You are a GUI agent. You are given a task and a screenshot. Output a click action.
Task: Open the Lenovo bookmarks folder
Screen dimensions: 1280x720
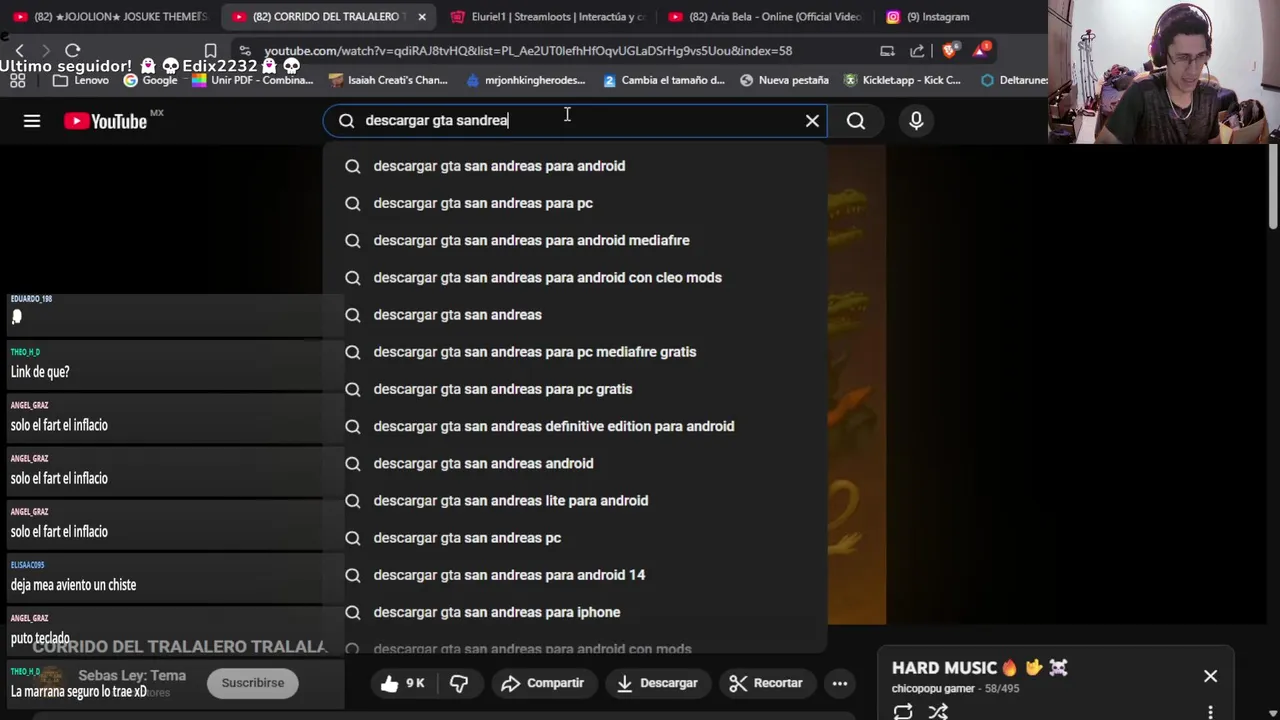point(81,80)
